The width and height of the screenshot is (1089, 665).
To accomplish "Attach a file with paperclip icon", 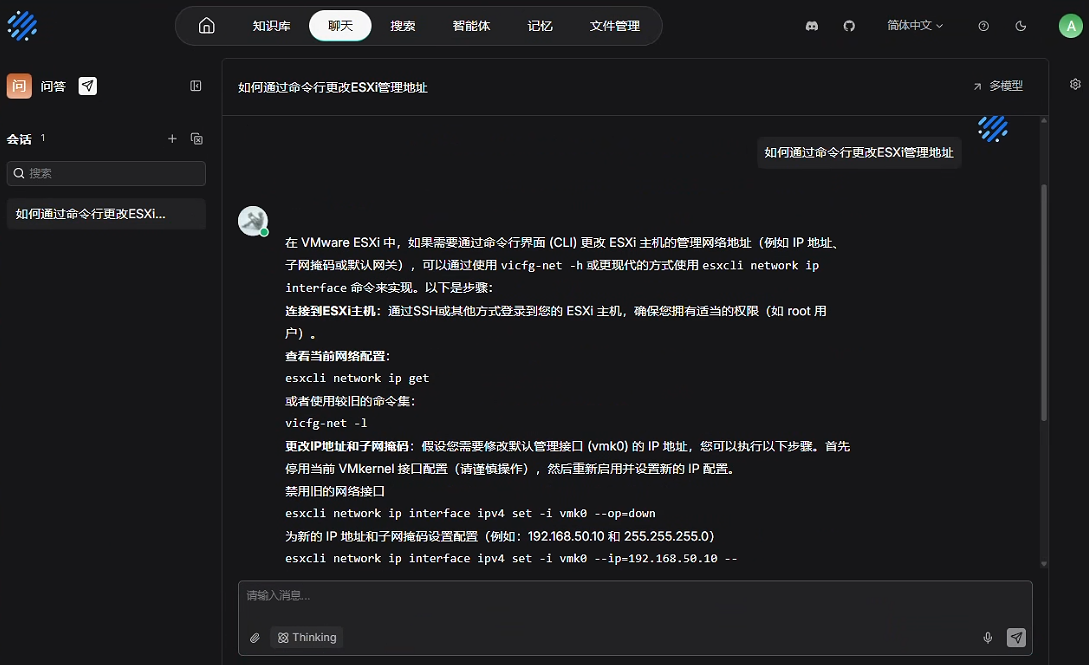I will (255, 638).
